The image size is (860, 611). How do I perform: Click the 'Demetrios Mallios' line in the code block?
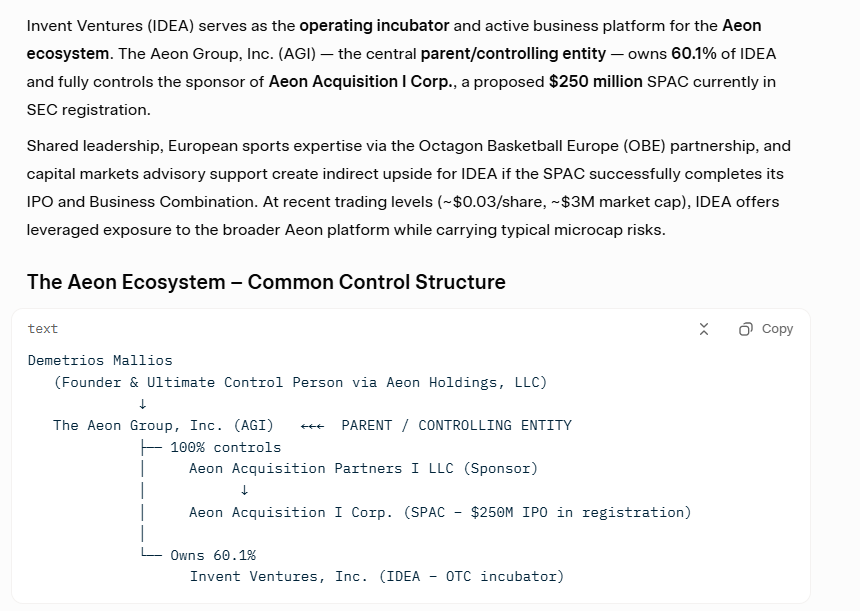[100, 360]
